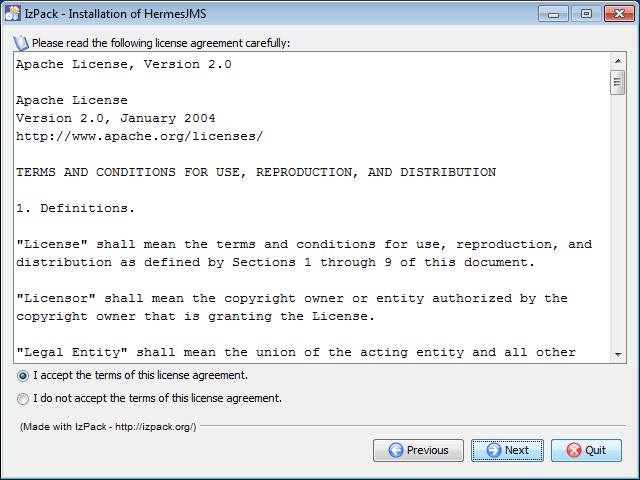This screenshot has height=480, width=640.
Task: Click the license scrollbar thumb
Action: 618,83
